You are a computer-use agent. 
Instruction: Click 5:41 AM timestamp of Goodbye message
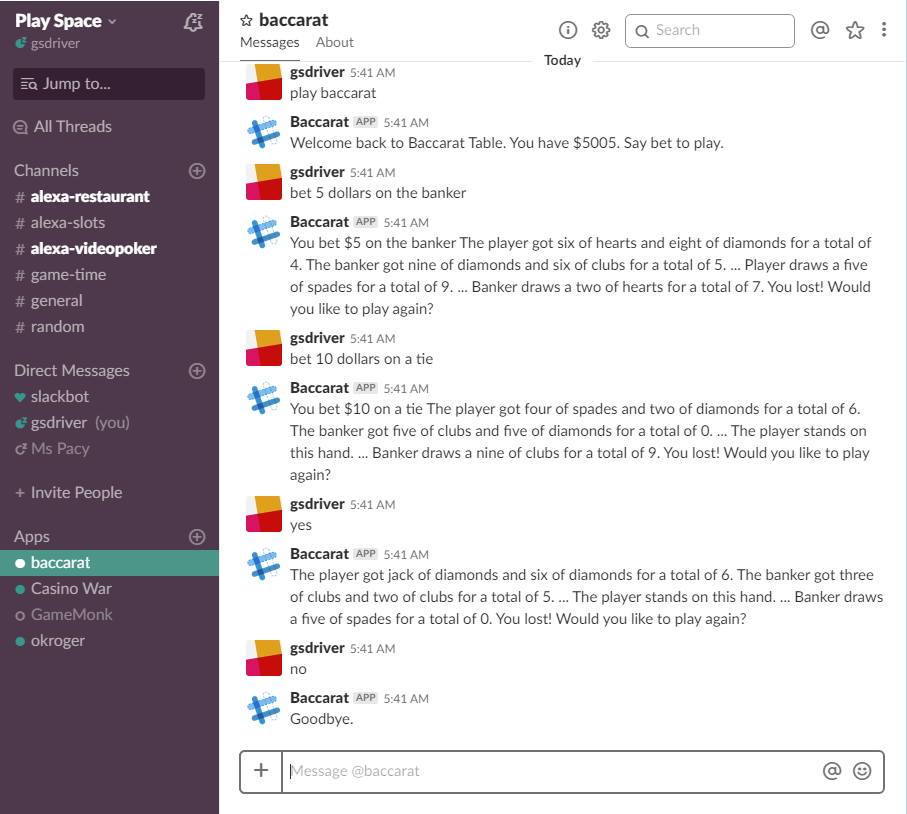[x=406, y=699]
